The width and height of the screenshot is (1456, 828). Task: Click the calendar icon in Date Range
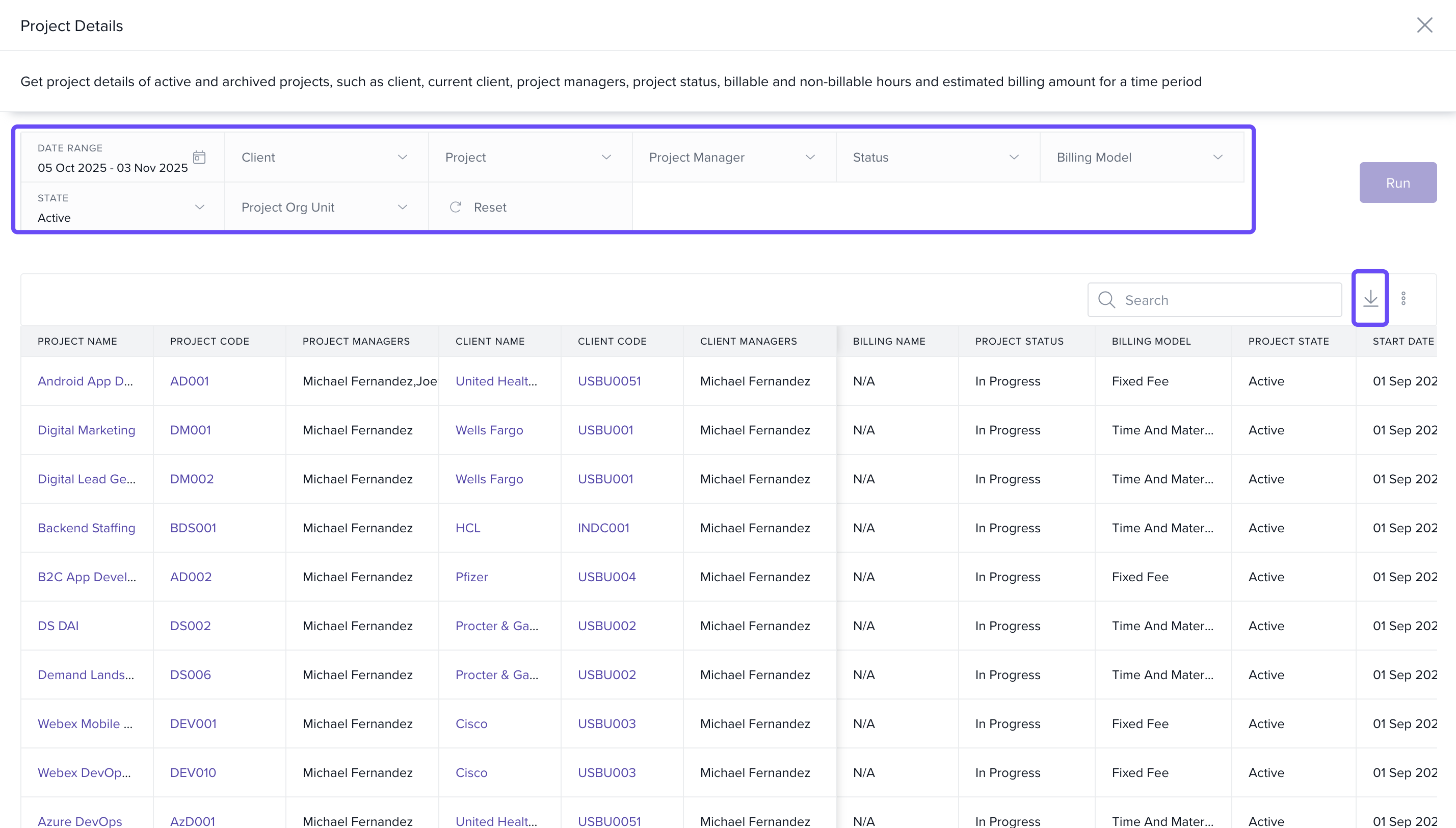coord(199,158)
